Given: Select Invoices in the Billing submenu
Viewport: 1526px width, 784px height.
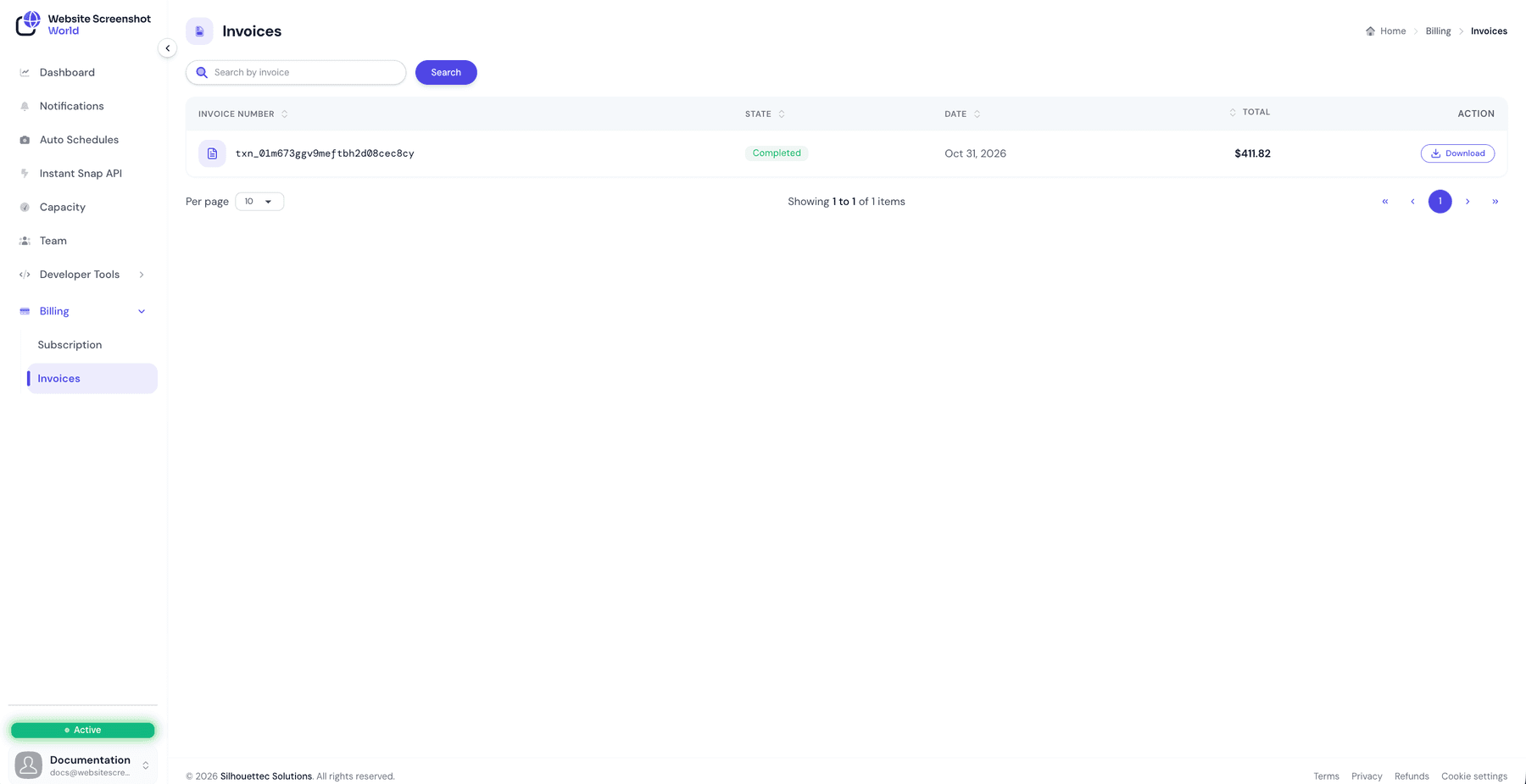Looking at the screenshot, I should pos(92,379).
